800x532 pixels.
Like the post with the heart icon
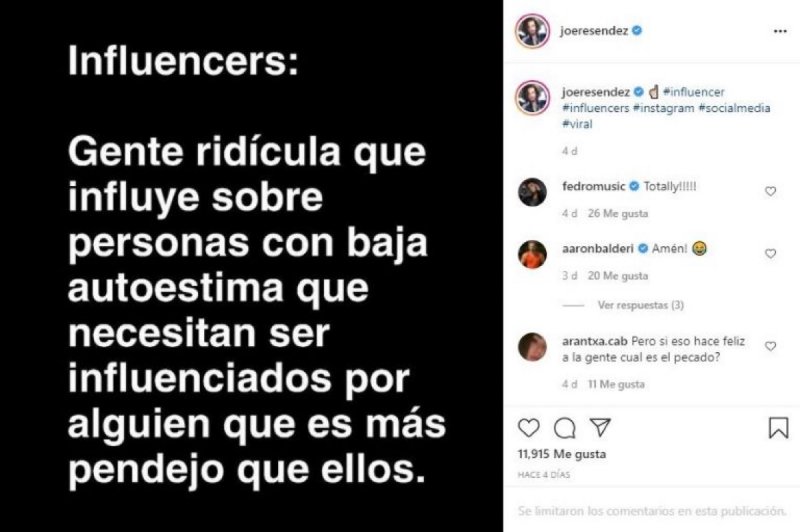coord(529,428)
